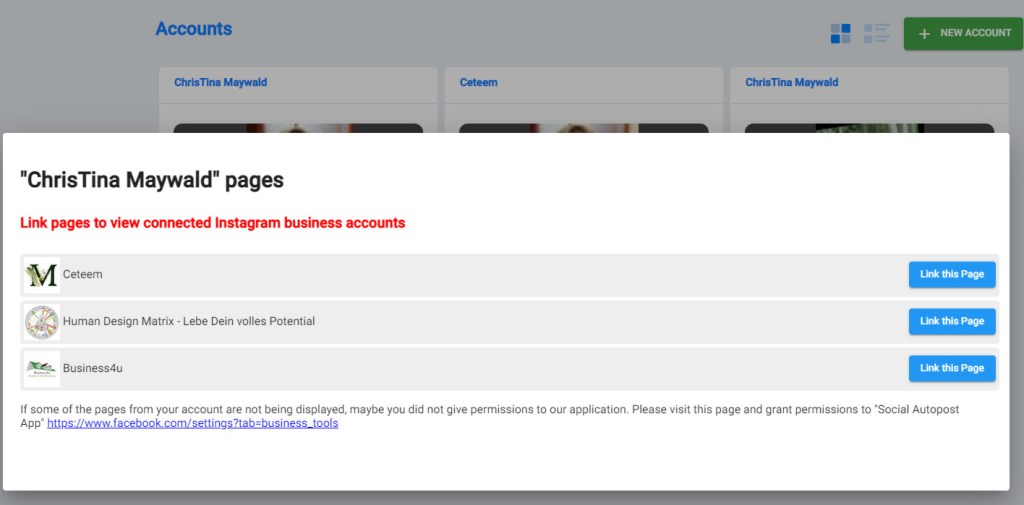Open the first ChrisTina Maywald account card title
Image resolution: width=1024 pixels, height=505 pixels.
pos(220,83)
